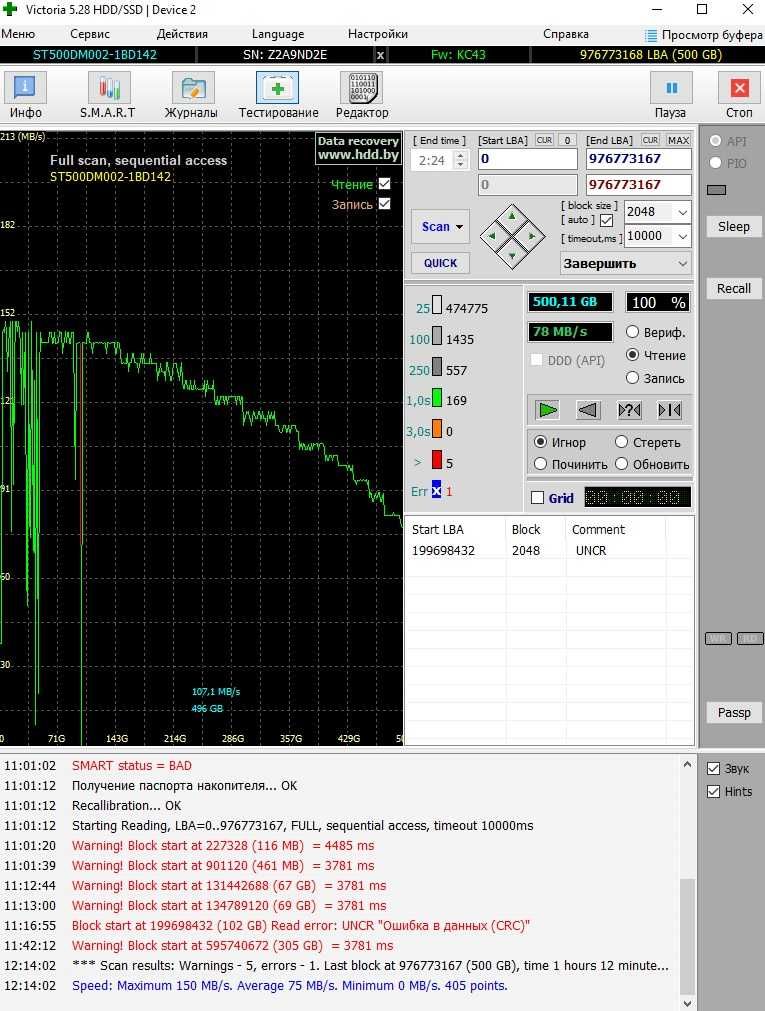Click the Start LBA input field
Image resolution: width=765 pixels, height=1011 pixels.
pos(528,159)
